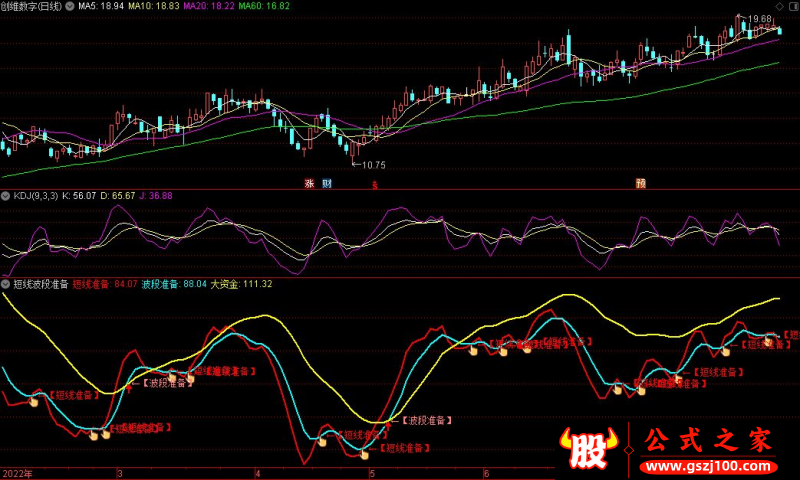800x480 pixels.
Task: Expand the 短线波段准备 indicator dropdown arrow
Action: coord(5,284)
